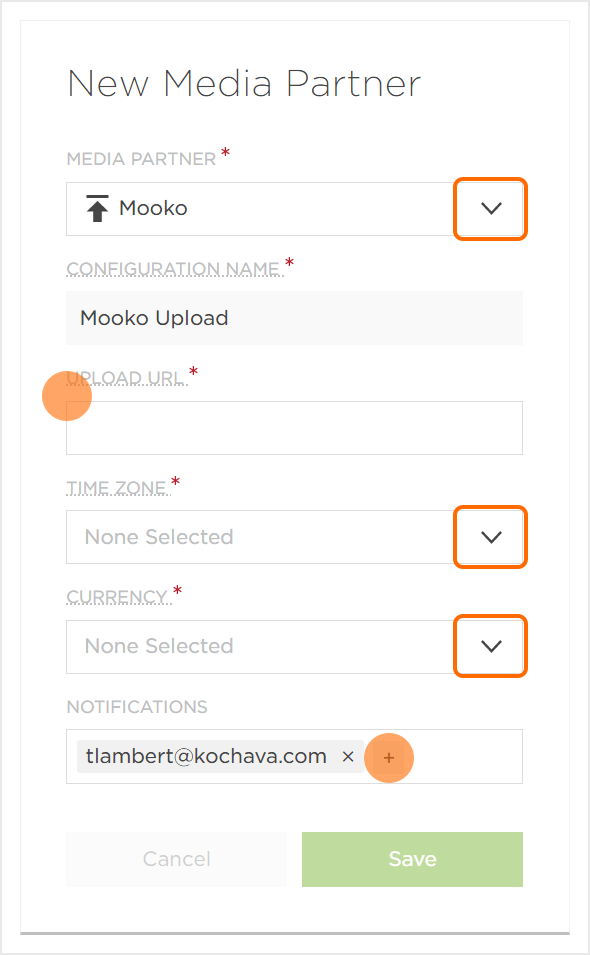Select the tlambert@kochava.com email tag

pyautogui.click(x=206, y=756)
